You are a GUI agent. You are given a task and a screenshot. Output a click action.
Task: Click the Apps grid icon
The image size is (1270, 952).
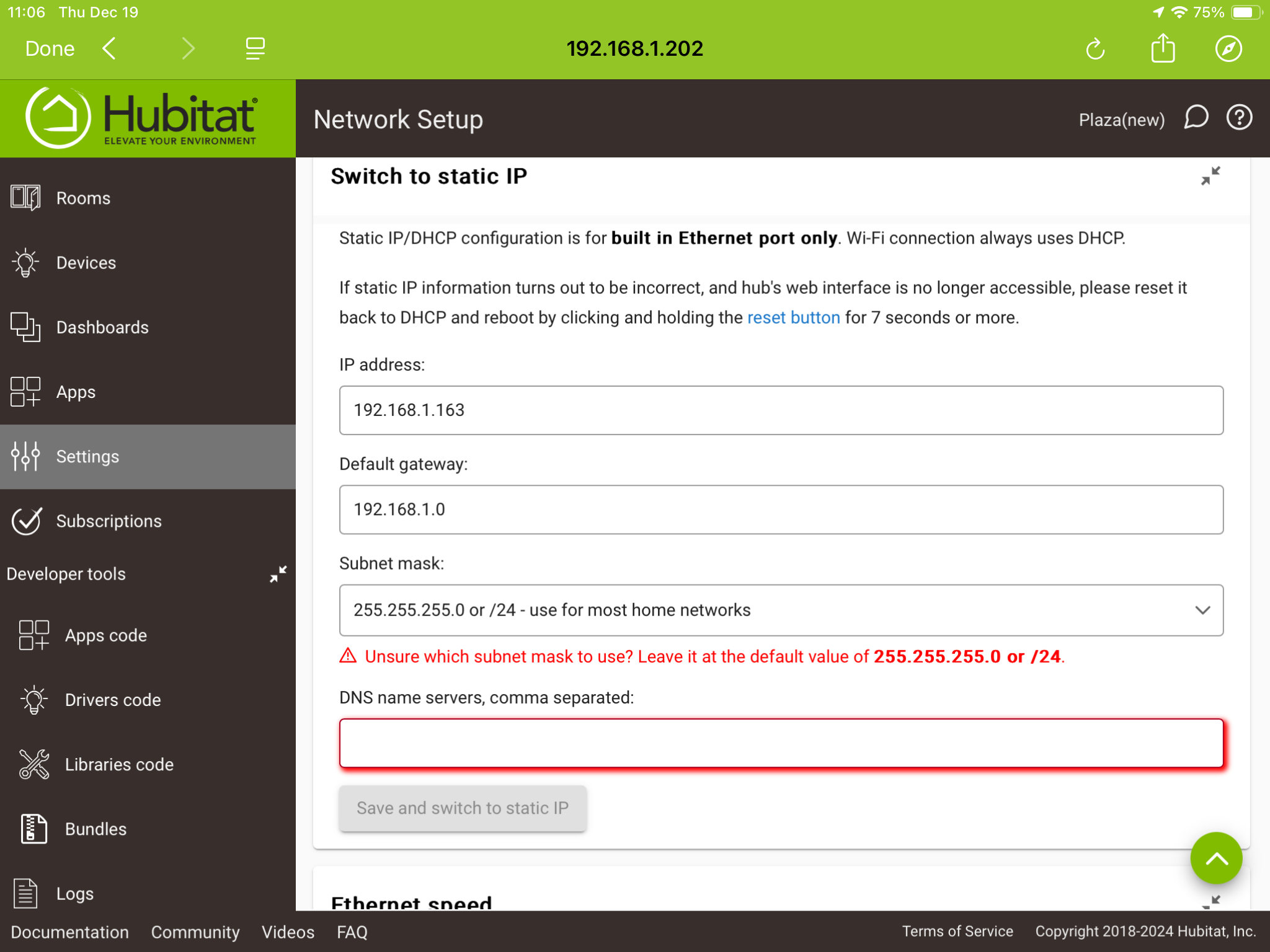coord(25,392)
